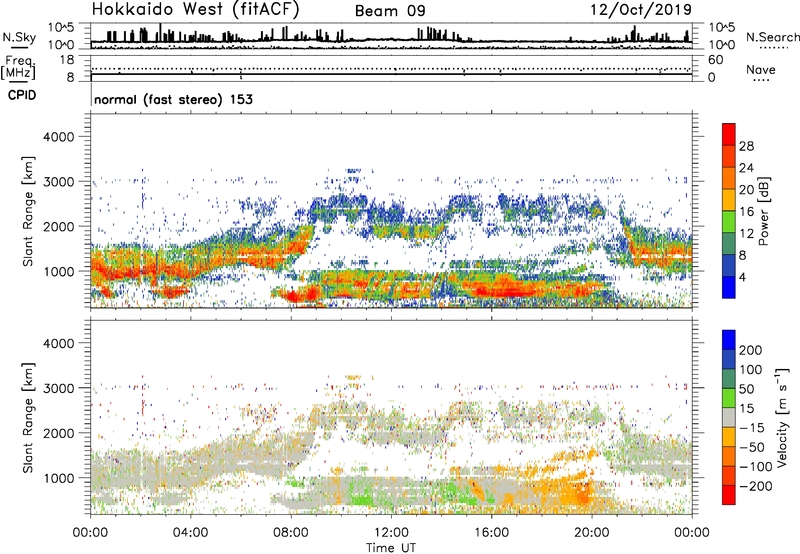Click the "4000" tick on the velocity panel

59,343
